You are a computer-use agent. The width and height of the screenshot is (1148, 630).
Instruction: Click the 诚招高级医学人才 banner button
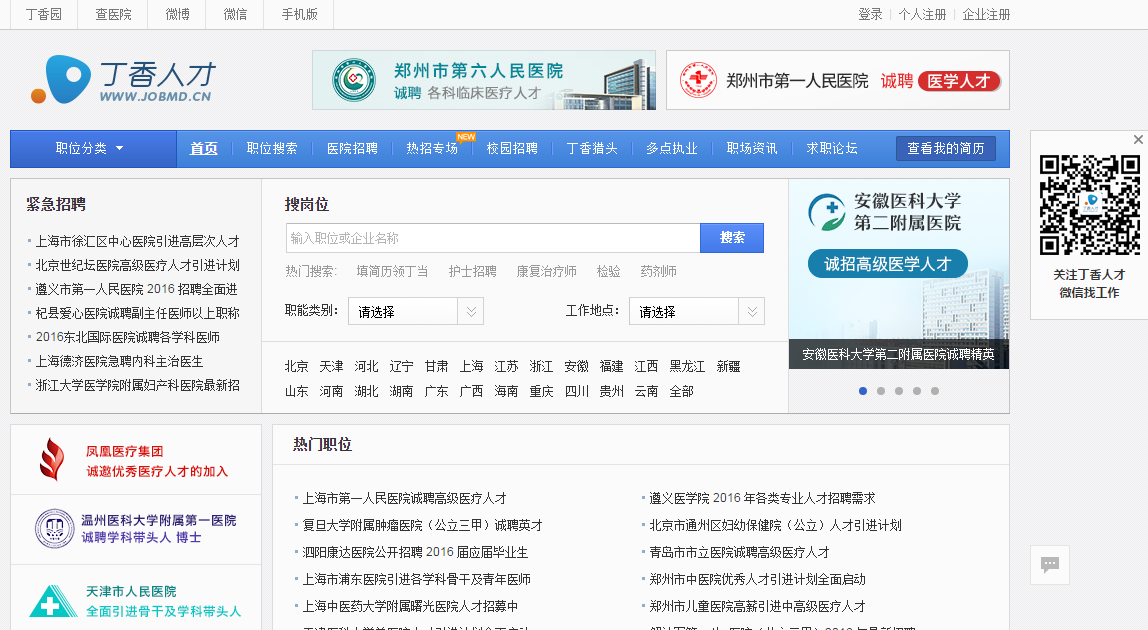(887, 264)
